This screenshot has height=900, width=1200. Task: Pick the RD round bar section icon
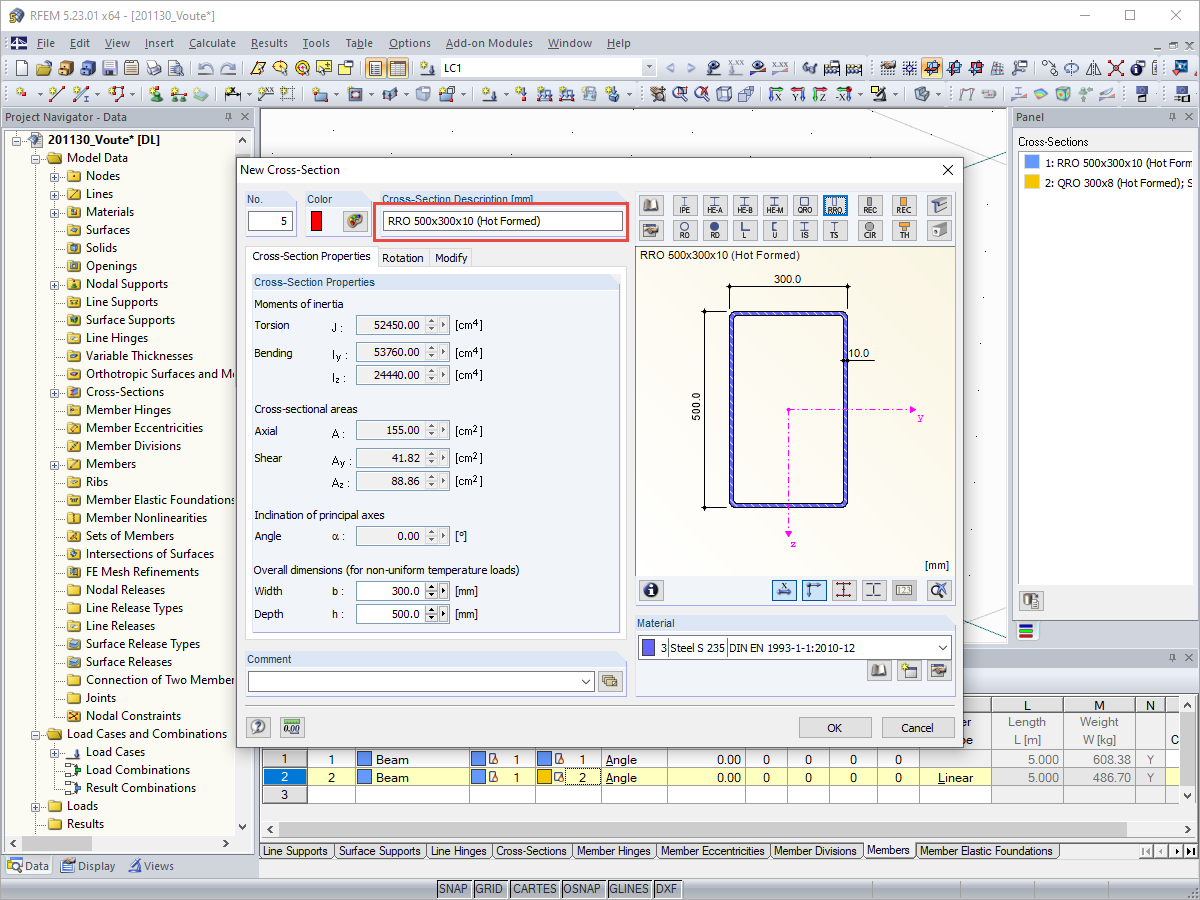point(714,230)
